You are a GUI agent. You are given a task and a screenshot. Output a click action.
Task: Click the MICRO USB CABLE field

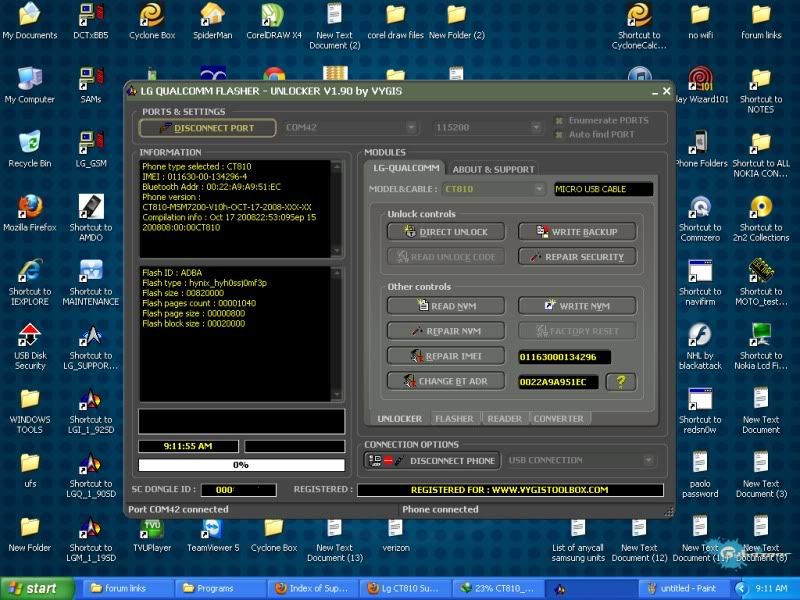pos(603,189)
